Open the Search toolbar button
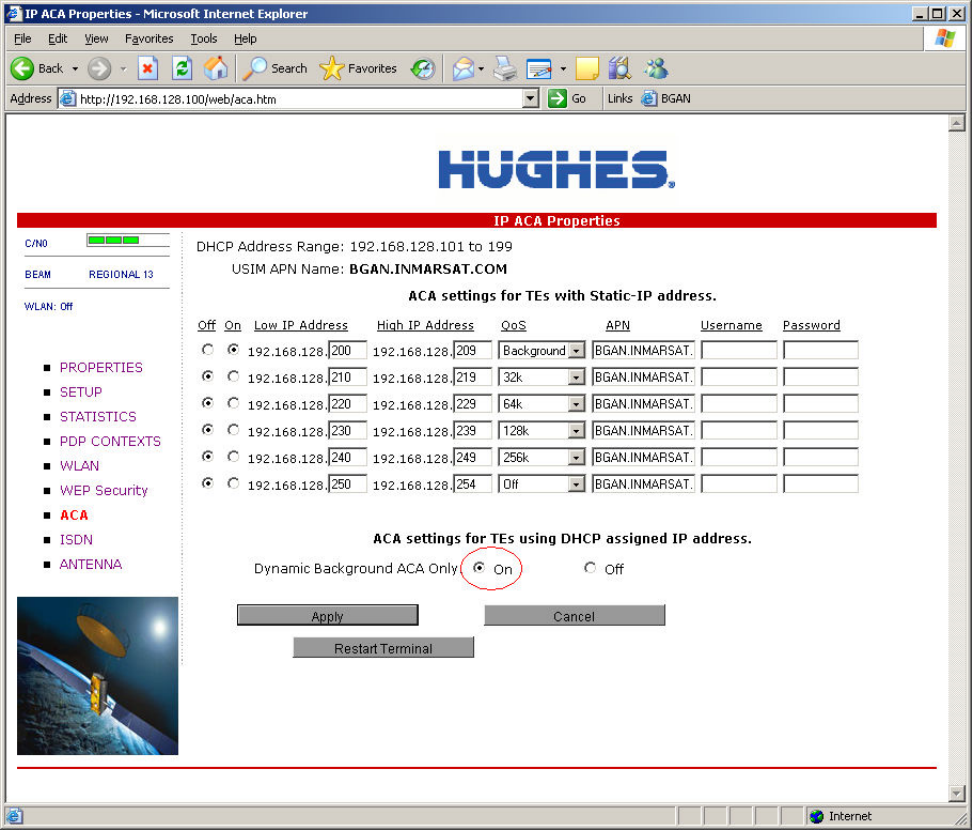 tap(275, 68)
